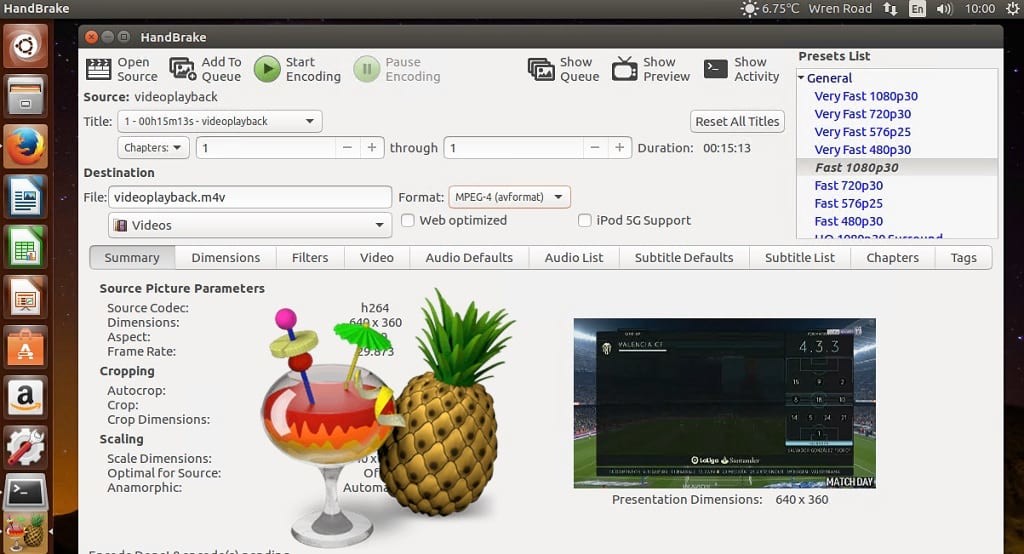
Task: Switch to the Dimensions tab
Action: tap(225, 257)
